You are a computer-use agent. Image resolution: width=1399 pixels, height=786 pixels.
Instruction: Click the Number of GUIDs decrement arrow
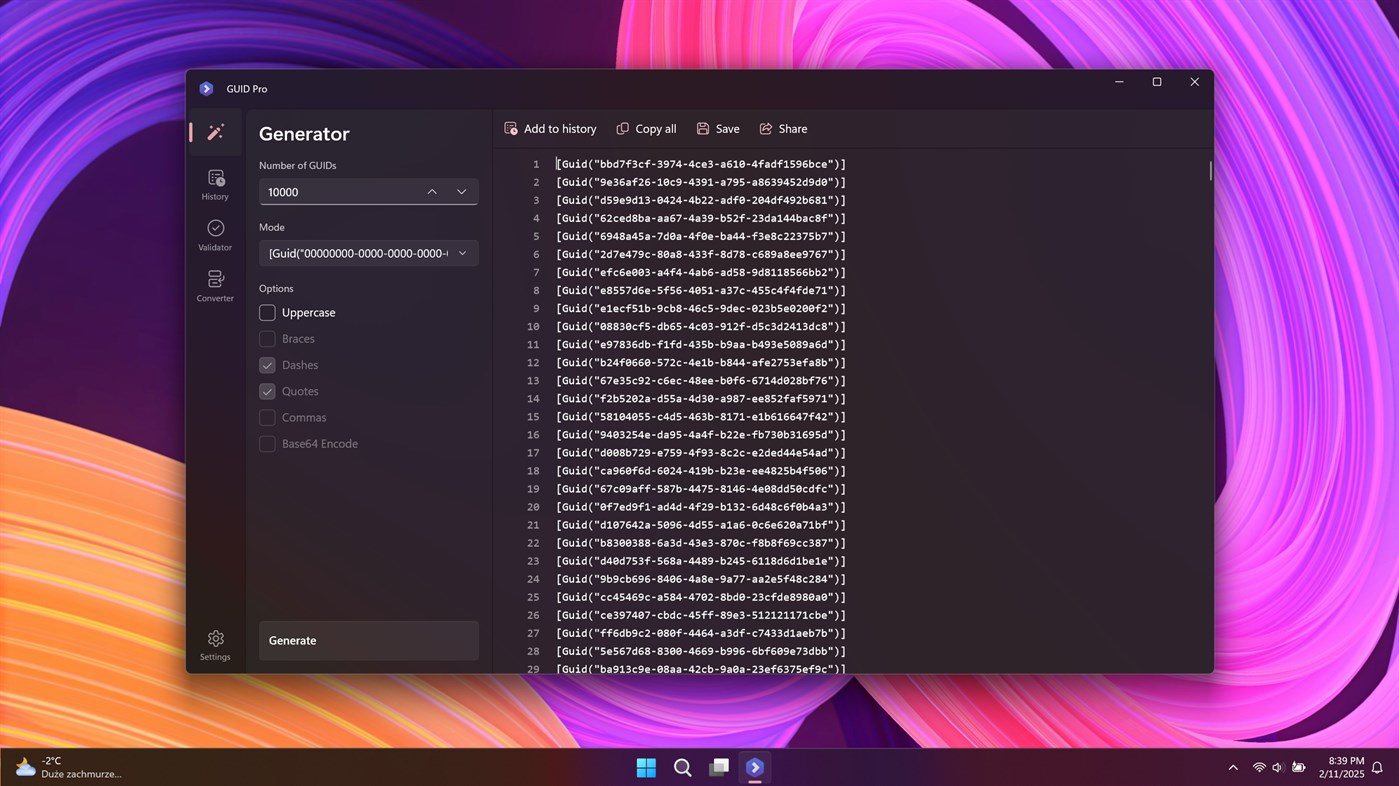point(461,191)
